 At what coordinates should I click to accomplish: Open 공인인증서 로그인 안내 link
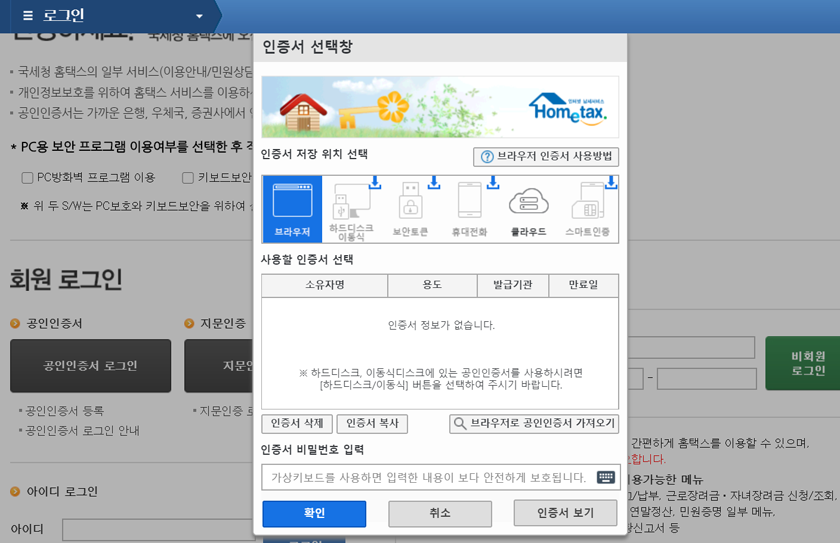[x=82, y=431]
